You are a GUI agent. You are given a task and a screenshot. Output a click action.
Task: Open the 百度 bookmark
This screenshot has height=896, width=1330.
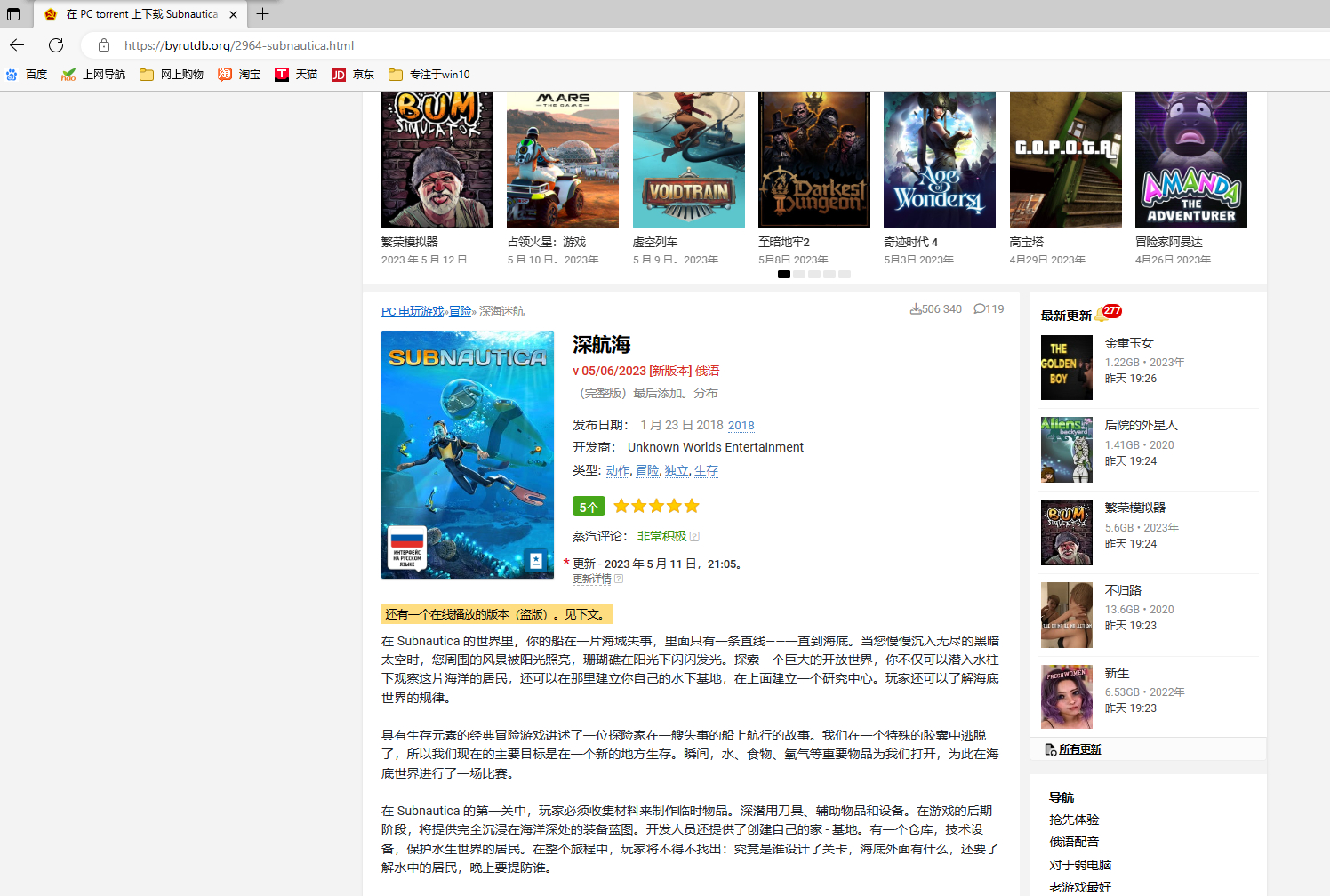click(x=27, y=75)
